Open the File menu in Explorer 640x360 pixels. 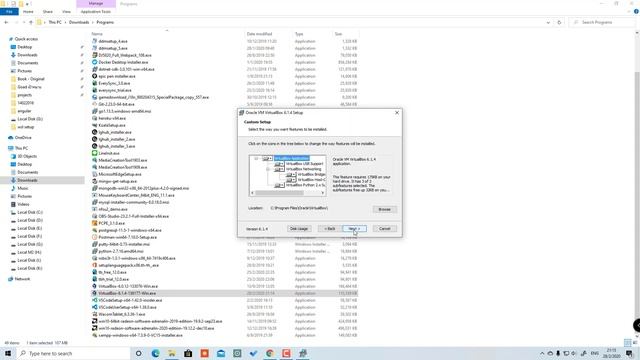(x=9, y=12)
